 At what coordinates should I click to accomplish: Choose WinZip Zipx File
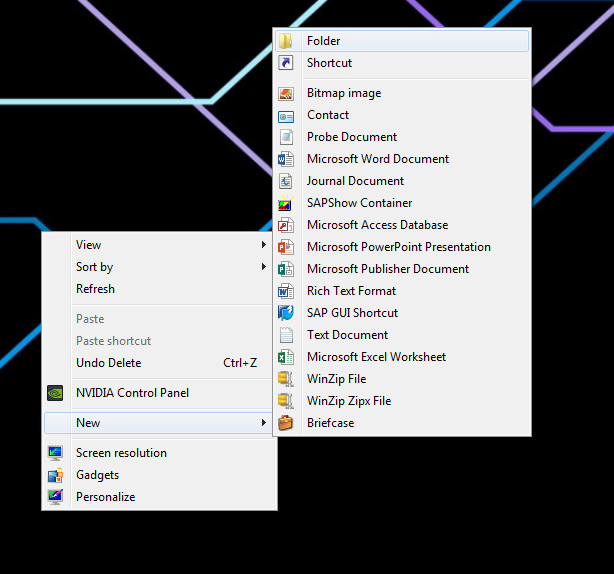click(402, 401)
